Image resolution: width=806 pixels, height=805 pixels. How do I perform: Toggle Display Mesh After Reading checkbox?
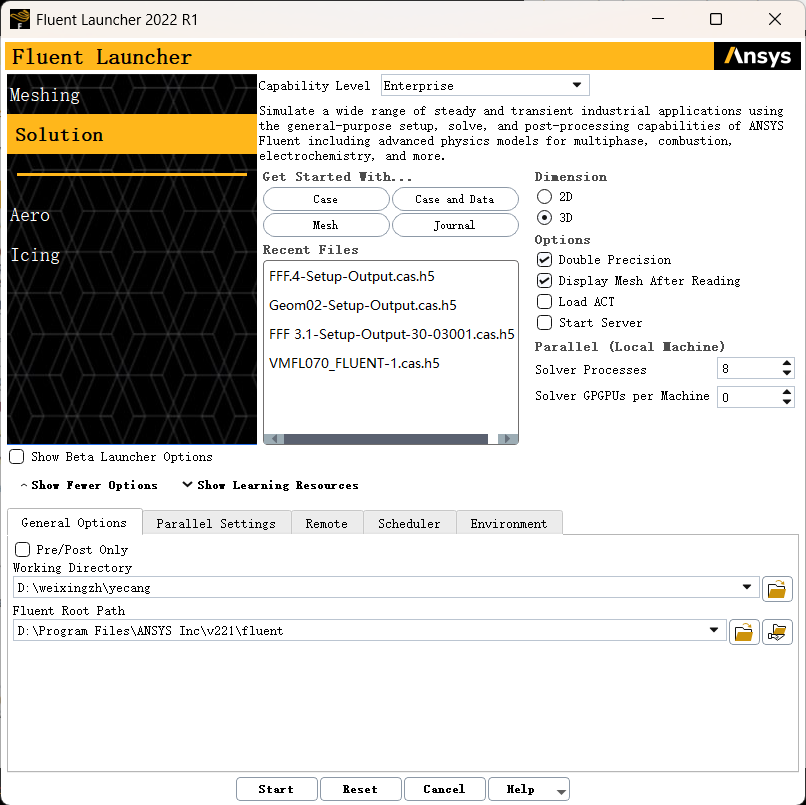click(x=544, y=281)
